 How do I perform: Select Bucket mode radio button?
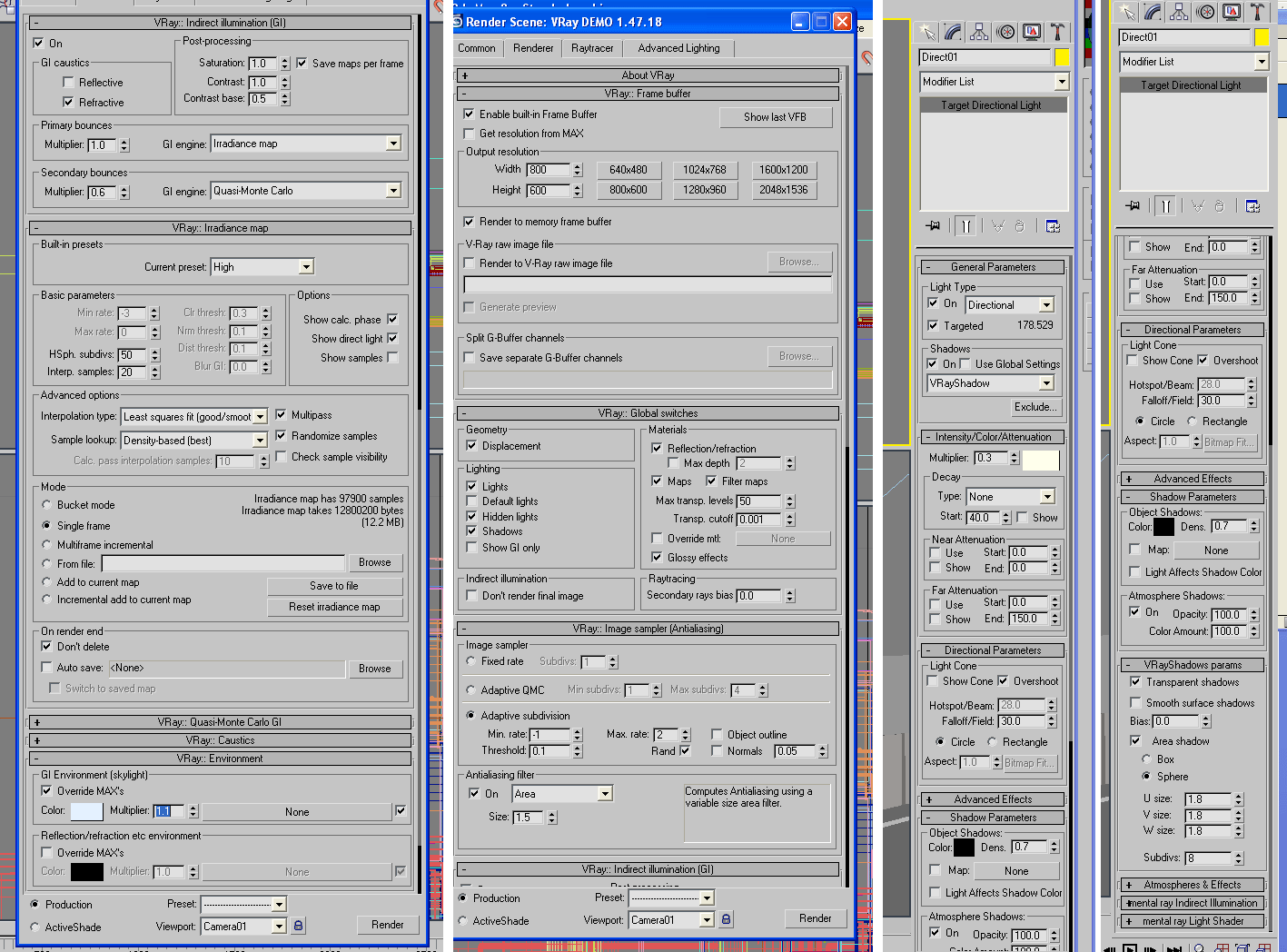point(46,504)
